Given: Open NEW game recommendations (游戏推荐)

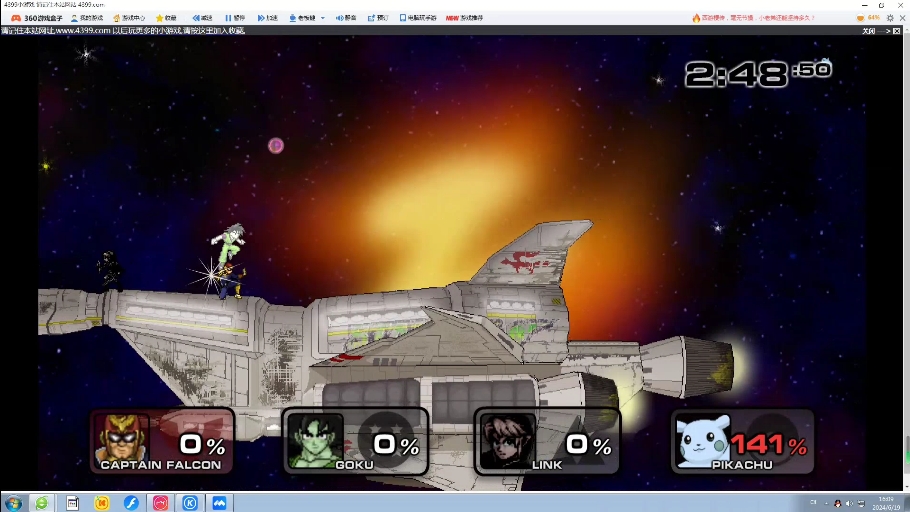Looking at the screenshot, I should [x=464, y=18].
